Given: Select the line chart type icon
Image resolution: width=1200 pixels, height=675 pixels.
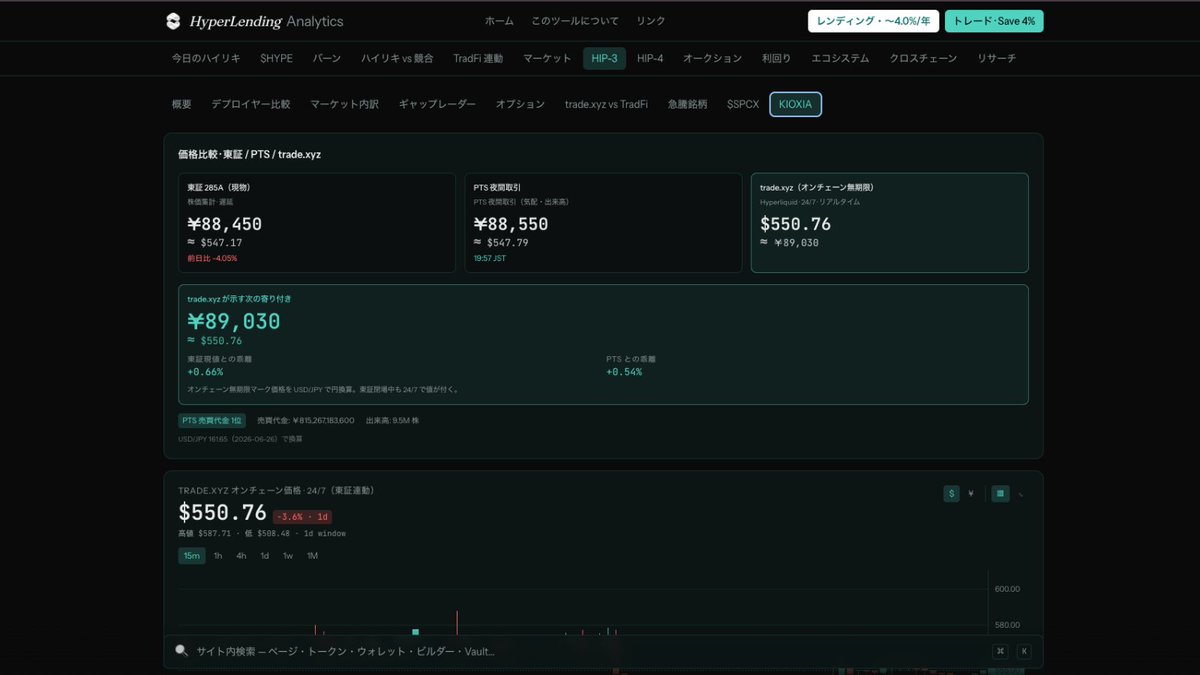Looking at the screenshot, I should [x=1021, y=493].
